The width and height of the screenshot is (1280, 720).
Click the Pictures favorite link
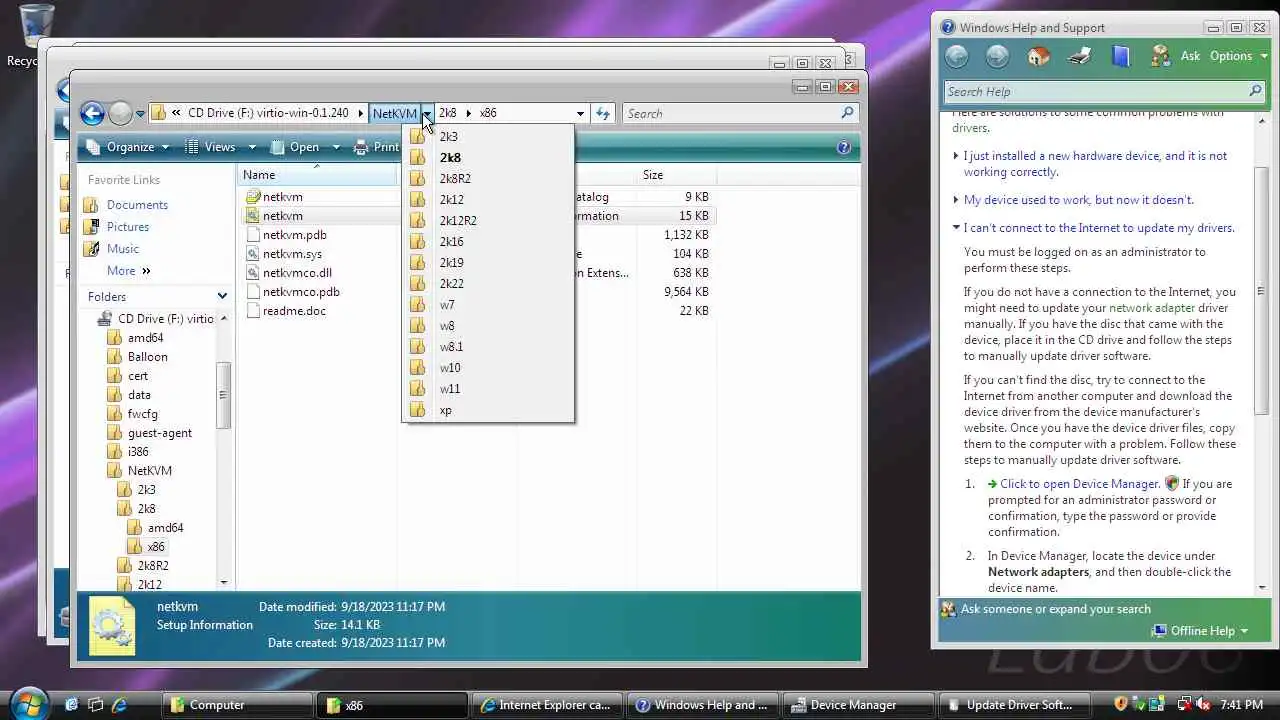[128, 227]
